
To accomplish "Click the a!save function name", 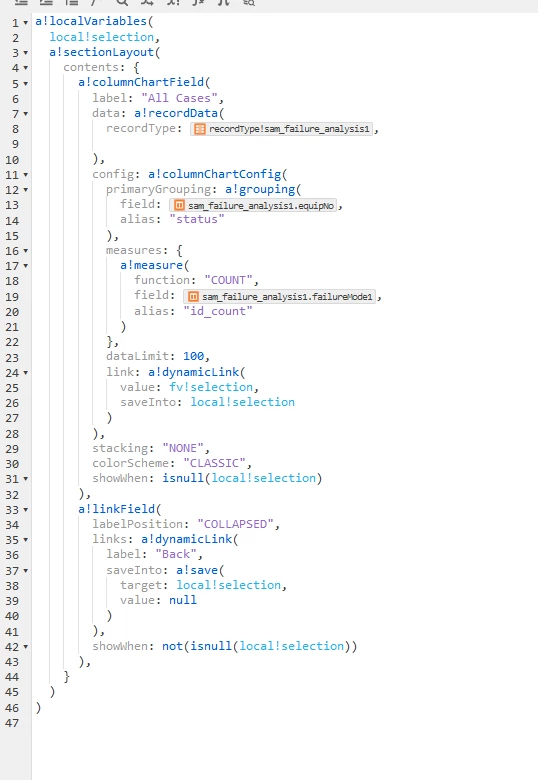I will pos(197,570).
